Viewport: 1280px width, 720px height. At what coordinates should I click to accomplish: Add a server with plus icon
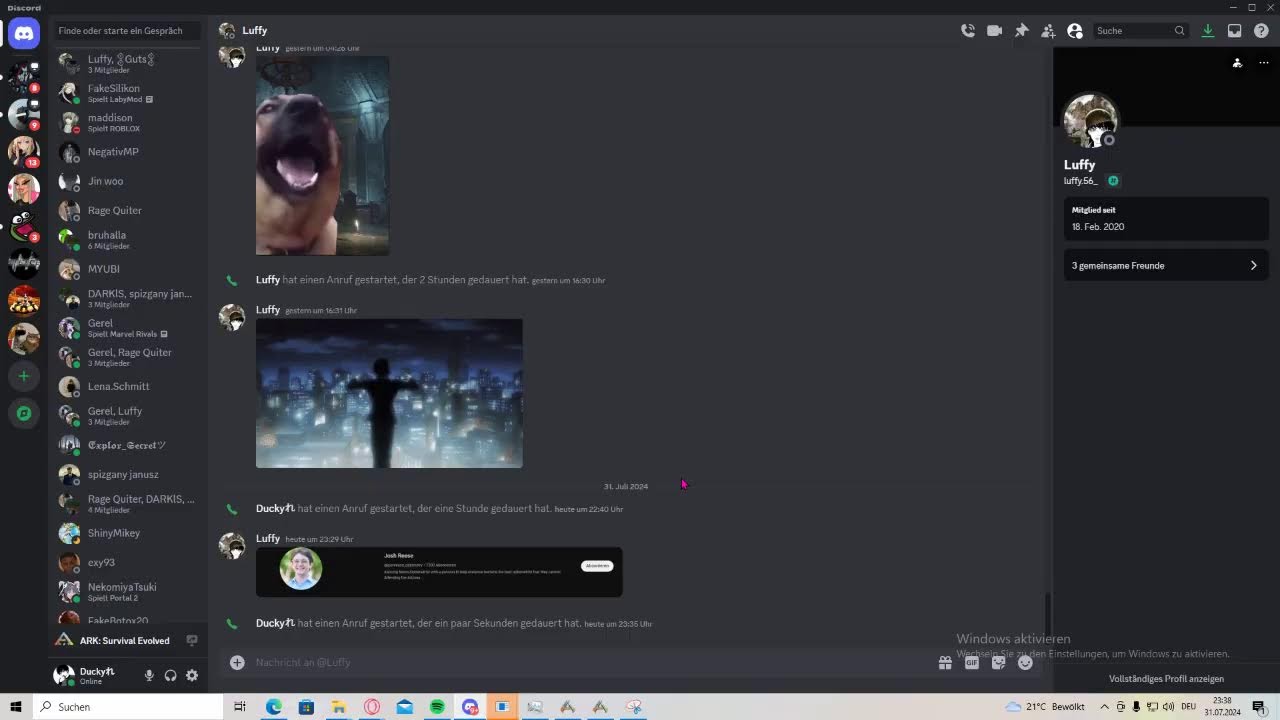pyautogui.click(x=24, y=376)
